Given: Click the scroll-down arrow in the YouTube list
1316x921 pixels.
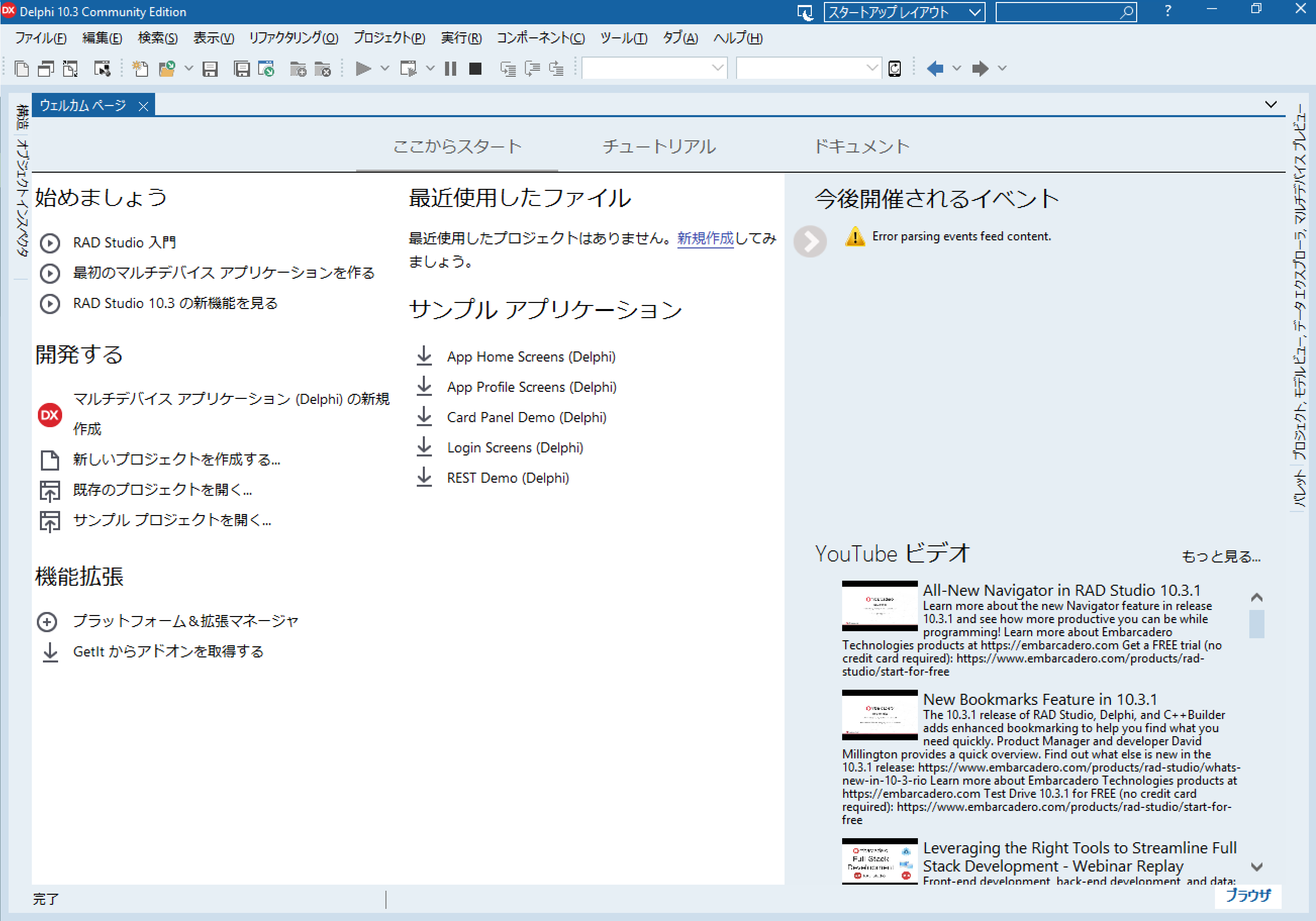Looking at the screenshot, I should click(1256, 866).
